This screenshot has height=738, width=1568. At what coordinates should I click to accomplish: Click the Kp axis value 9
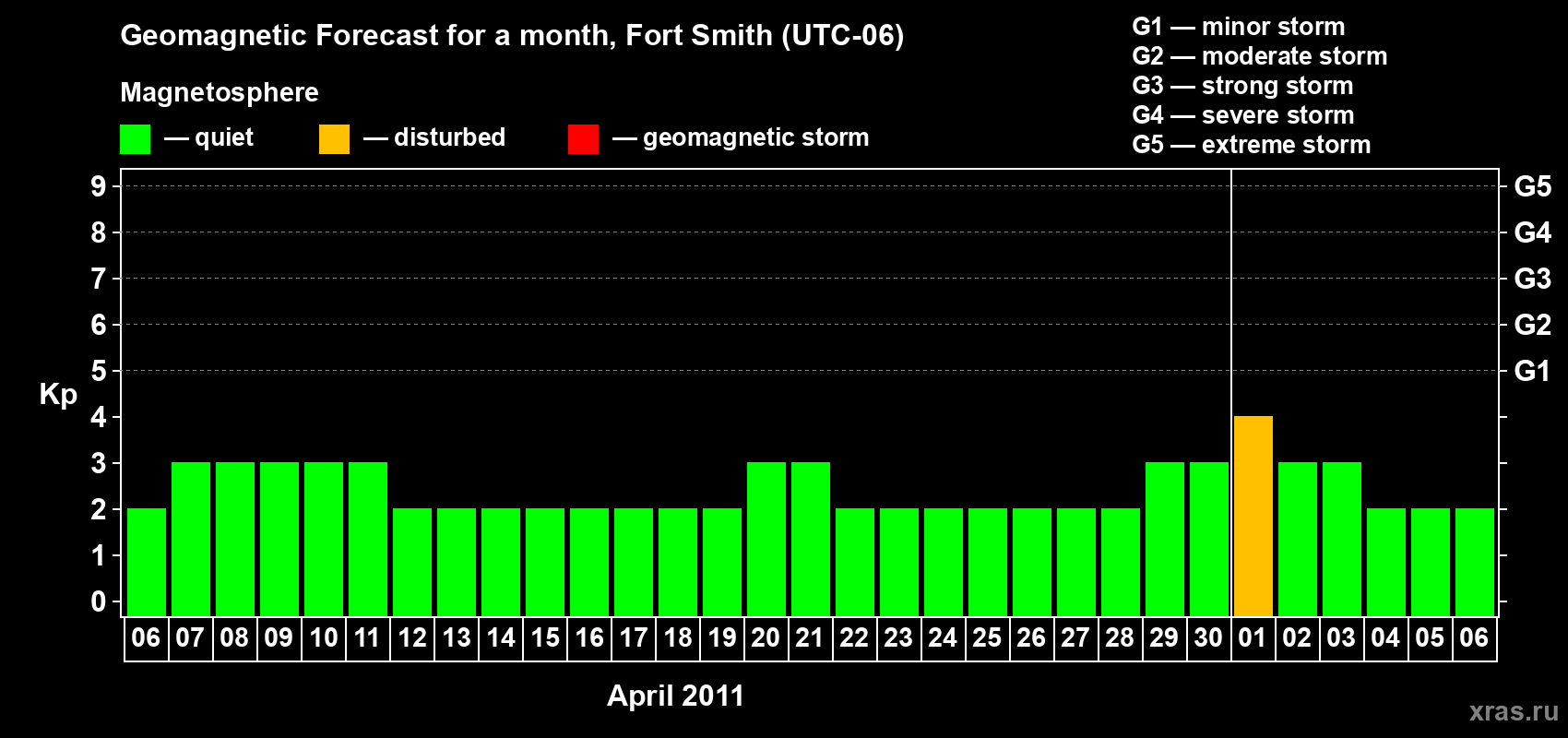coord(99,186)
